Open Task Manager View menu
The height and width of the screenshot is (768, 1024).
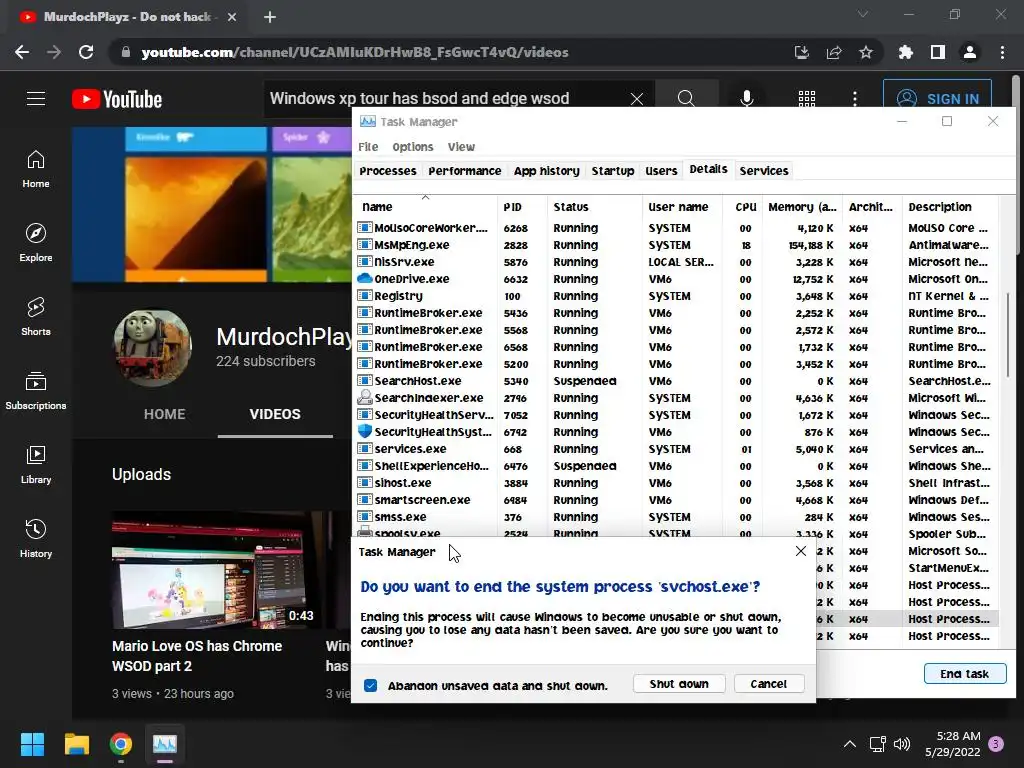[x=461, y=147]
